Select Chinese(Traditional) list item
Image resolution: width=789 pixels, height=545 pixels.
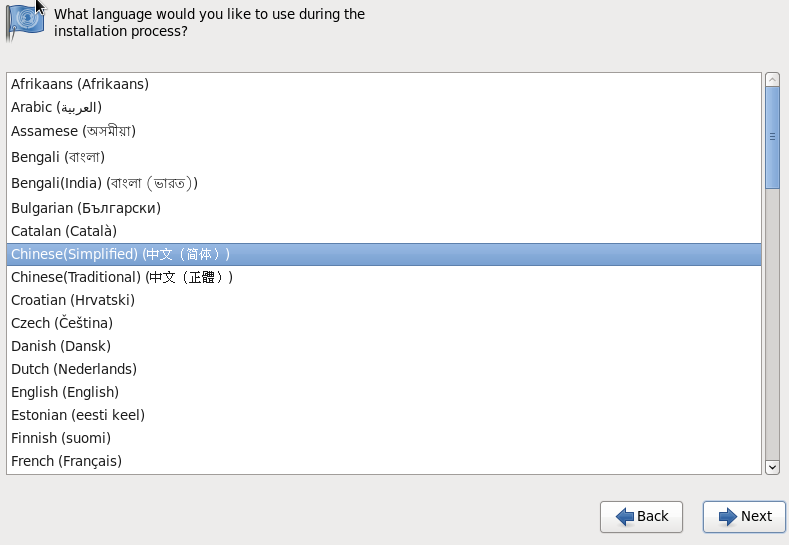click(x=384, y=277)
